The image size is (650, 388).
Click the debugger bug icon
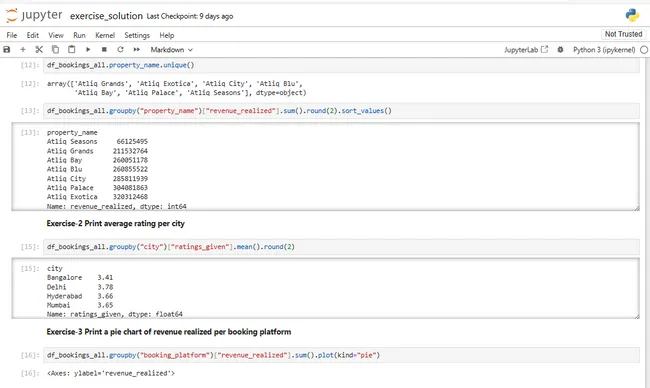click(560, 50)
